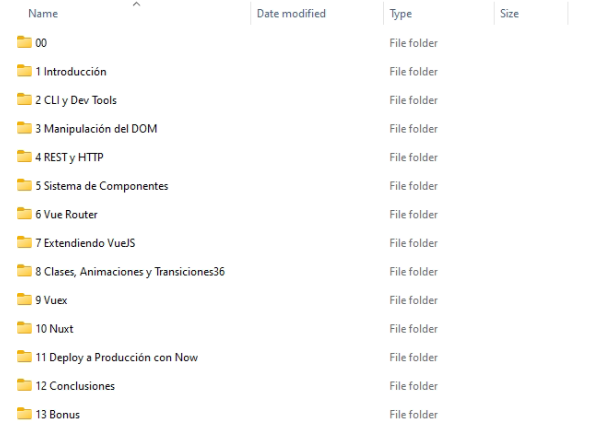The width and height of the screenshot is (607, 433).
Task: Select icon of 11 Deploy a Producción con Now
Action: (24, 357)
